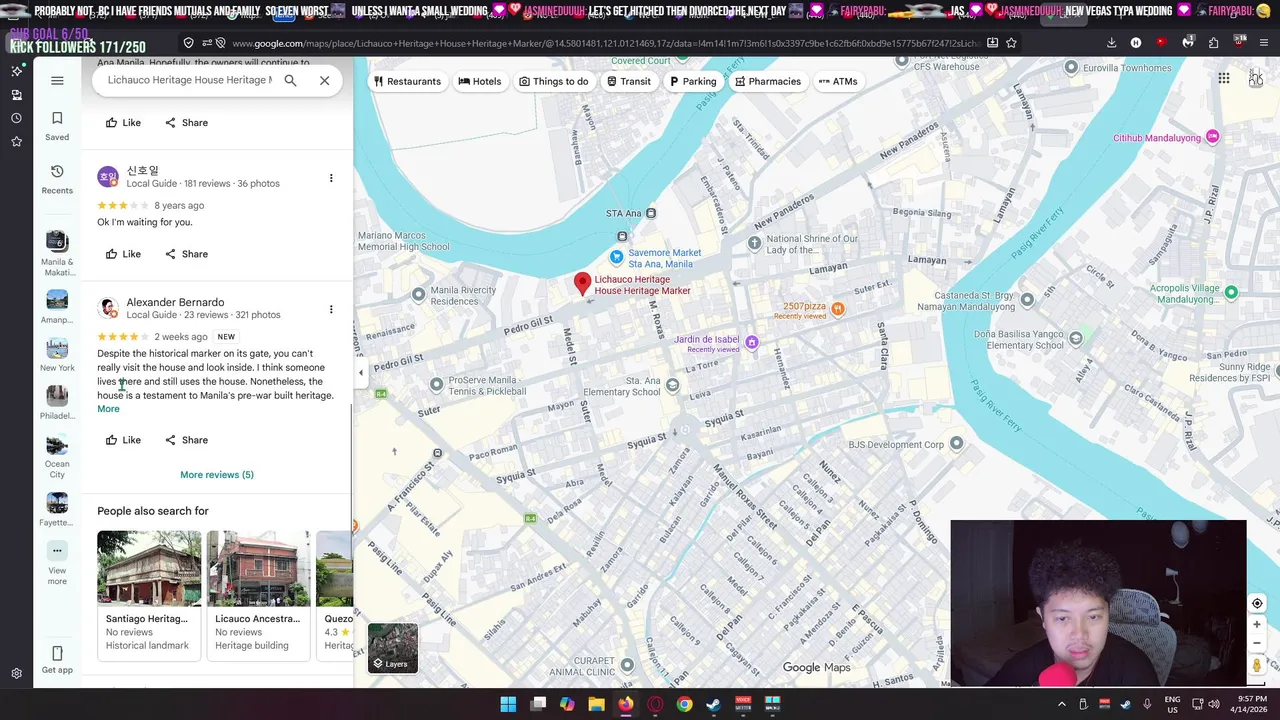Show your location on map
This screenshot has height=720, width=1280.
click(x=1257, y=603)
